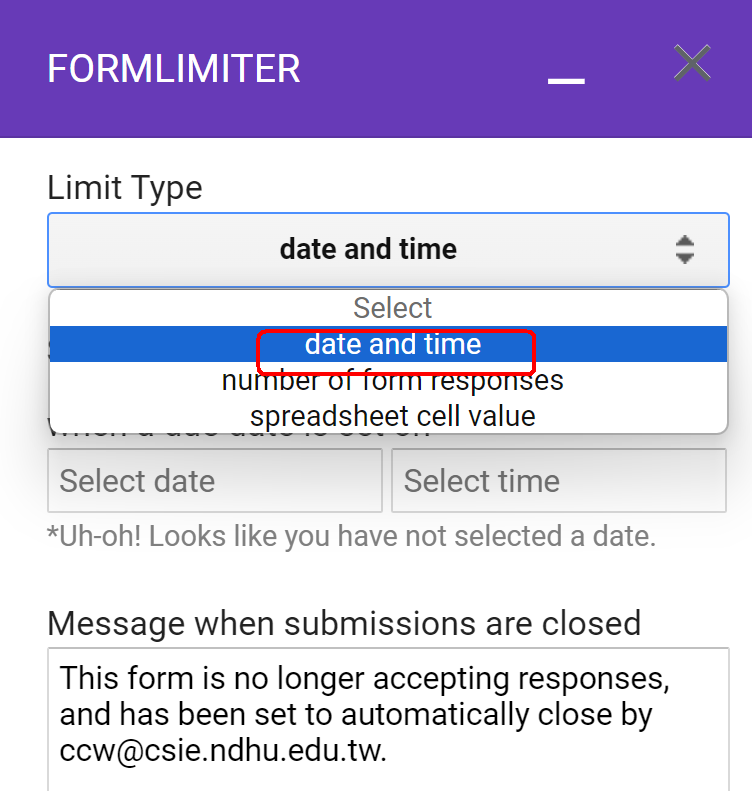Choose the blank 'Select' placeholder option
The width and height of the screenshot is (752, 791).
pyautogui.click(x=392, y=308)
